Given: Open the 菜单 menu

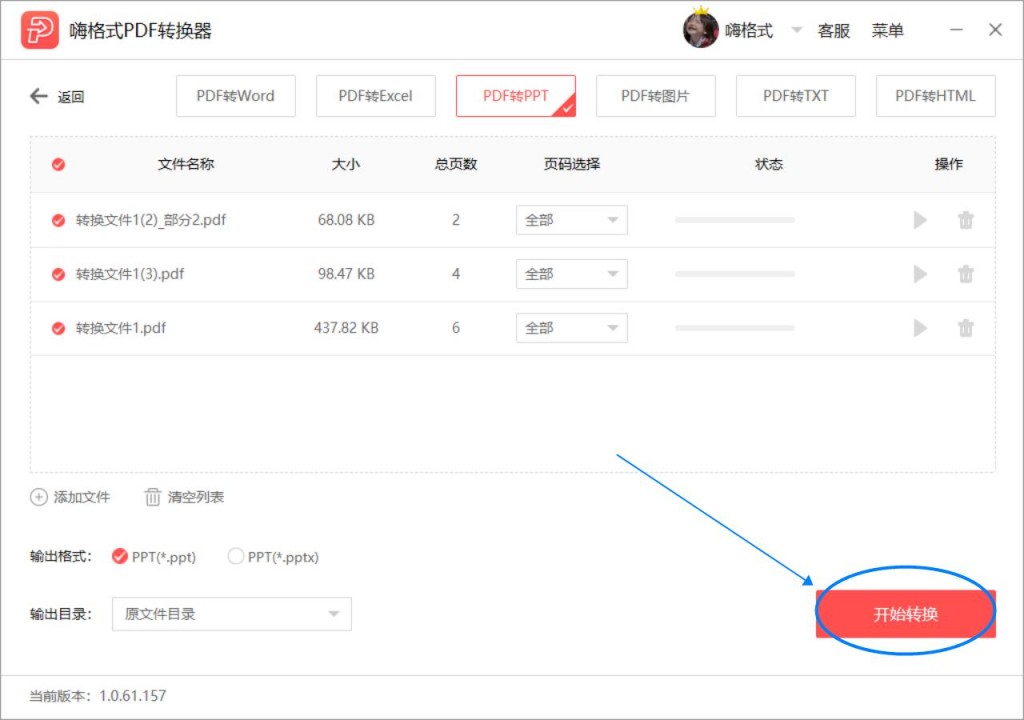Looking at the screenshot, I should click(x=888, y=30).
